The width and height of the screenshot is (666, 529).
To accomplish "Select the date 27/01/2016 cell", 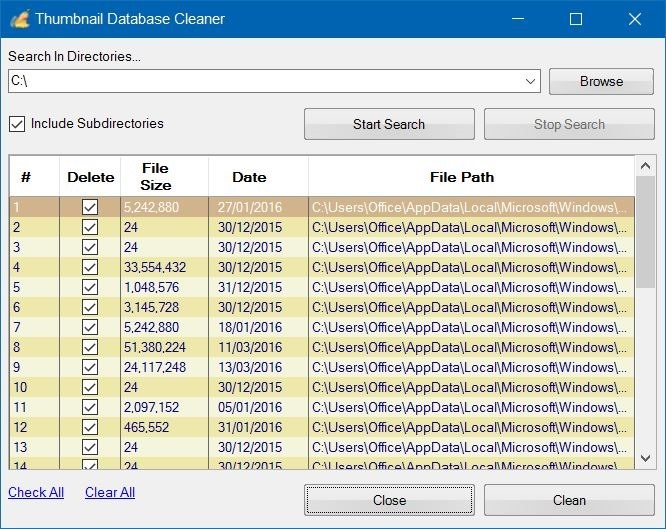I will [x=258, y=207].
